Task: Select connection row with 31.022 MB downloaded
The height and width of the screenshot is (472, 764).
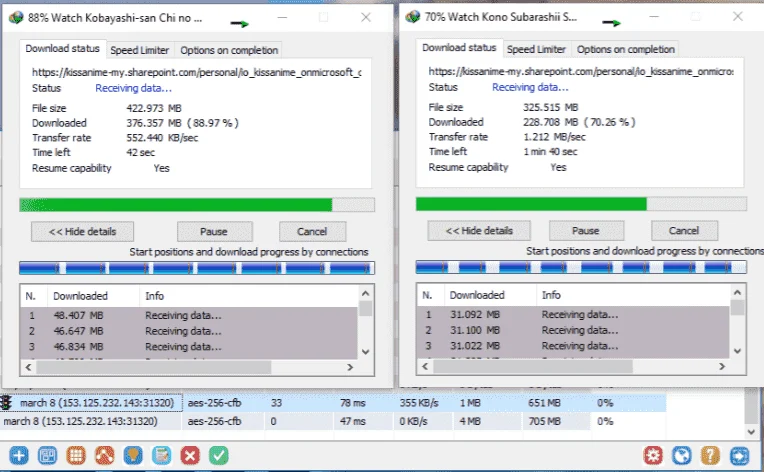Action: pyautogui.click(x=573, y=345)
